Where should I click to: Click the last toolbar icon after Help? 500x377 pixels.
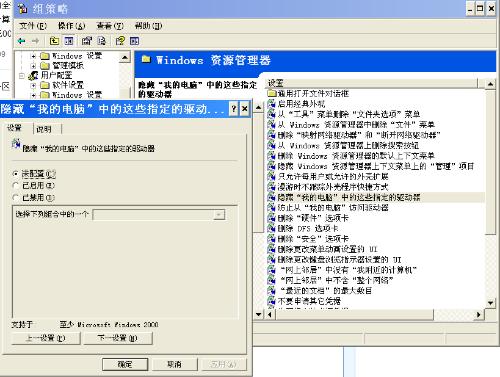[x=134, y=41]
